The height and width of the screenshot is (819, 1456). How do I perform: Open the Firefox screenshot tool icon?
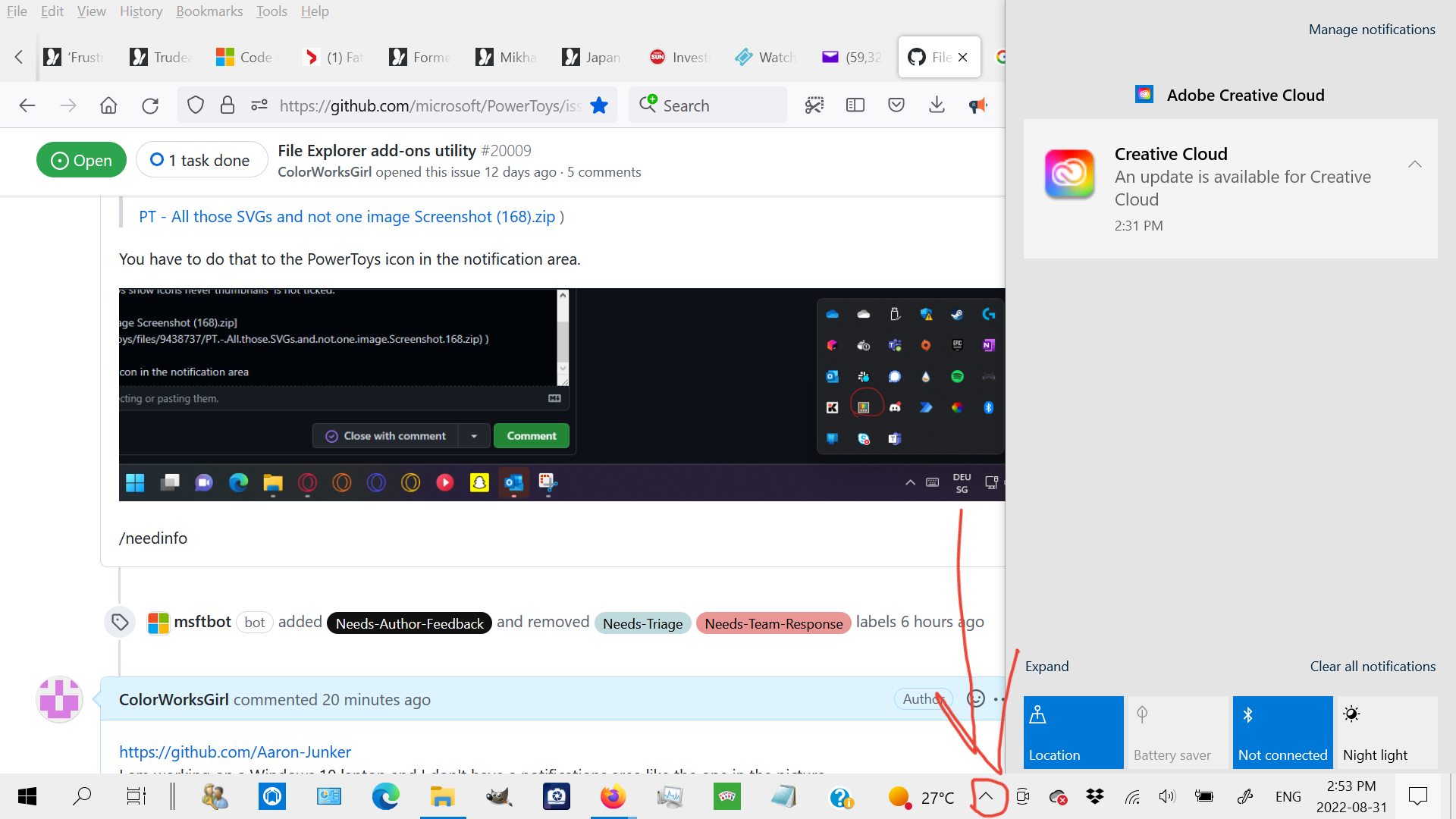(814, 105)
